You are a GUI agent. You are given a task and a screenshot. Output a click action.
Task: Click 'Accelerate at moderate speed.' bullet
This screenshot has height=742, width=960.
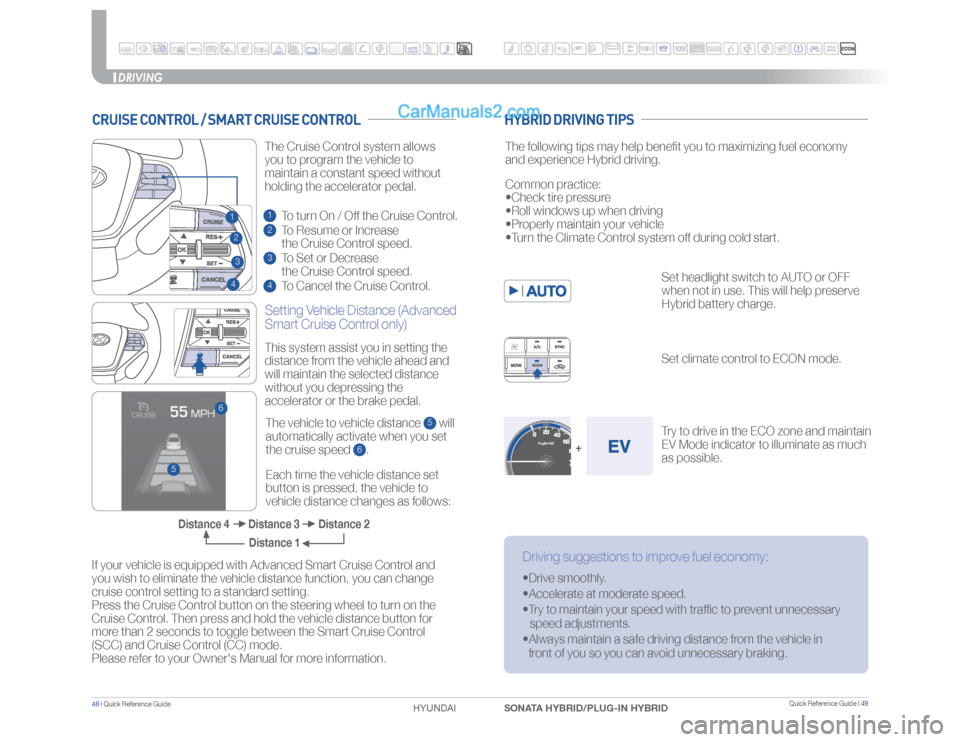tap(604, 594)
